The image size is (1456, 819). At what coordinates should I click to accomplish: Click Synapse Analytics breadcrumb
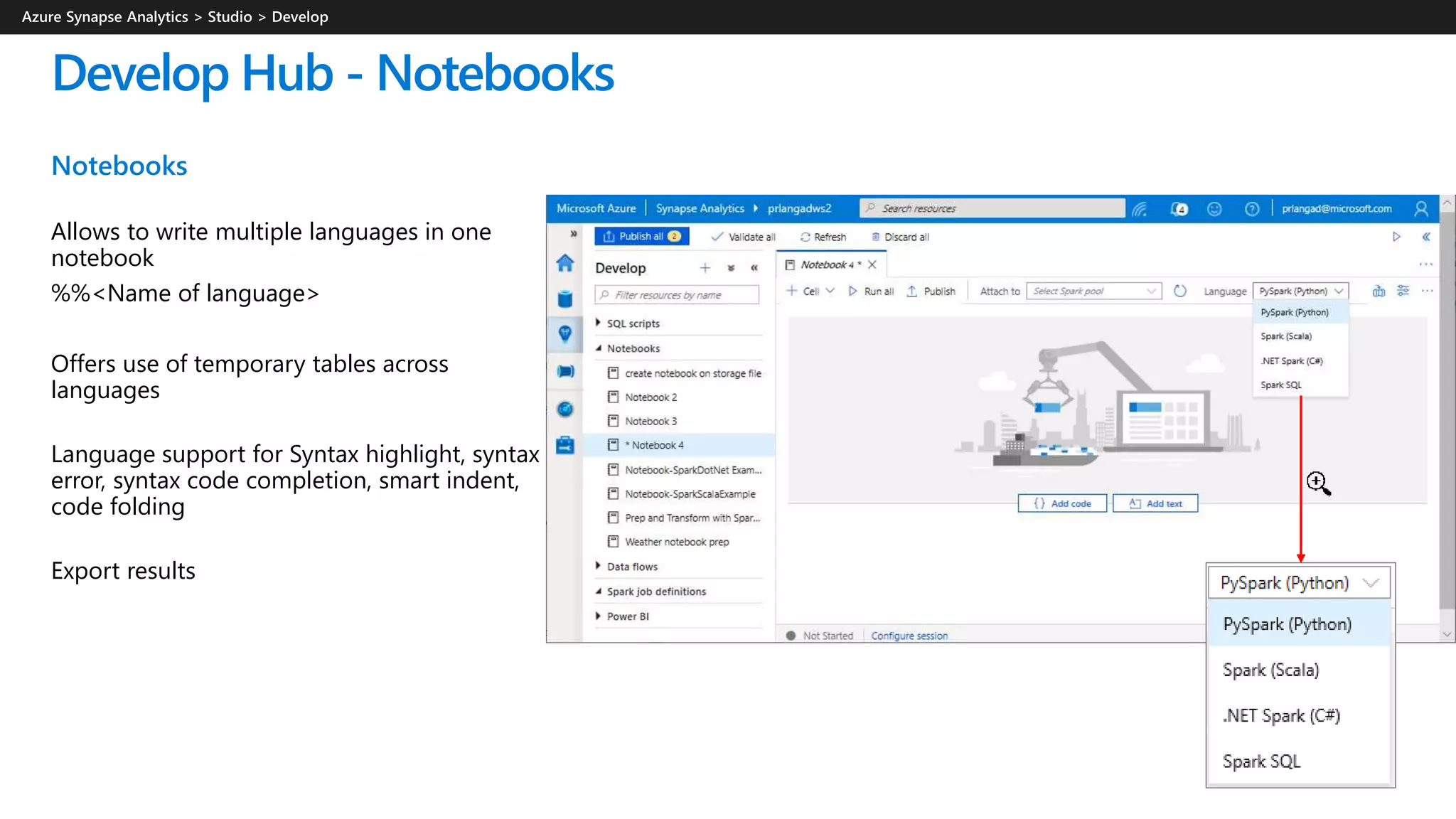(700, 208)
